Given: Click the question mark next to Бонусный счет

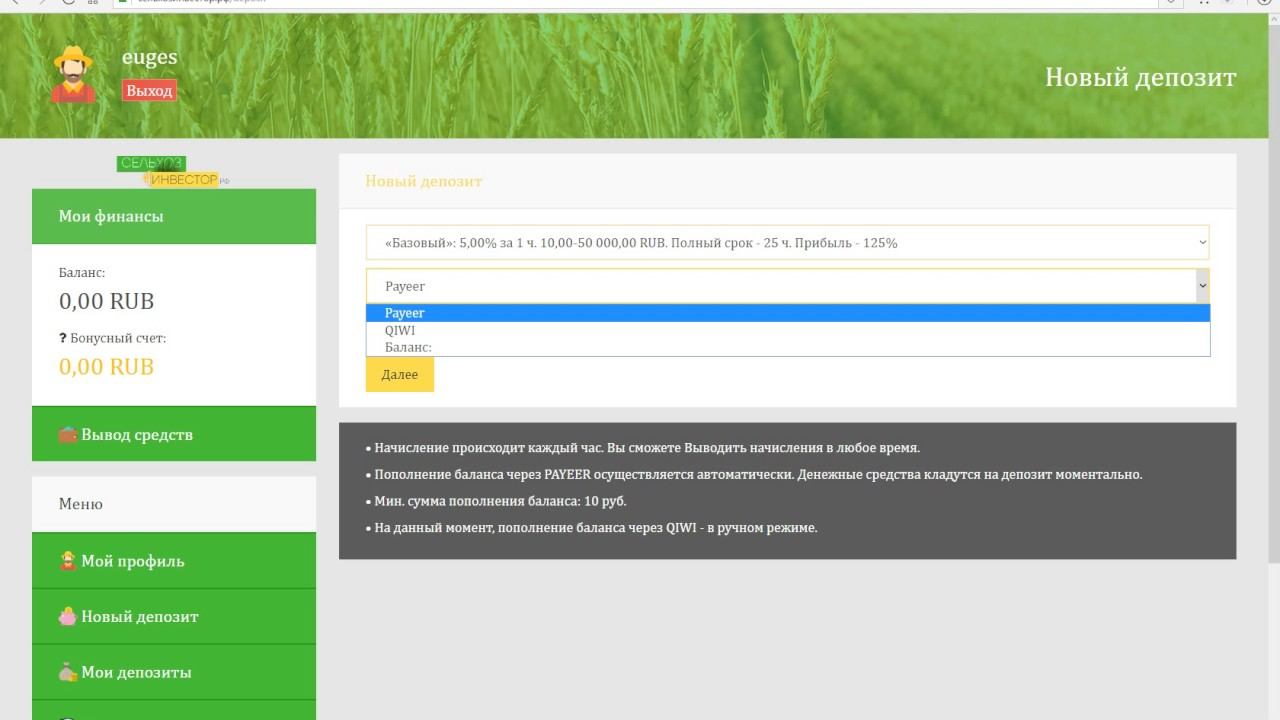Looking at the screenshot, I should coord(63,338).
